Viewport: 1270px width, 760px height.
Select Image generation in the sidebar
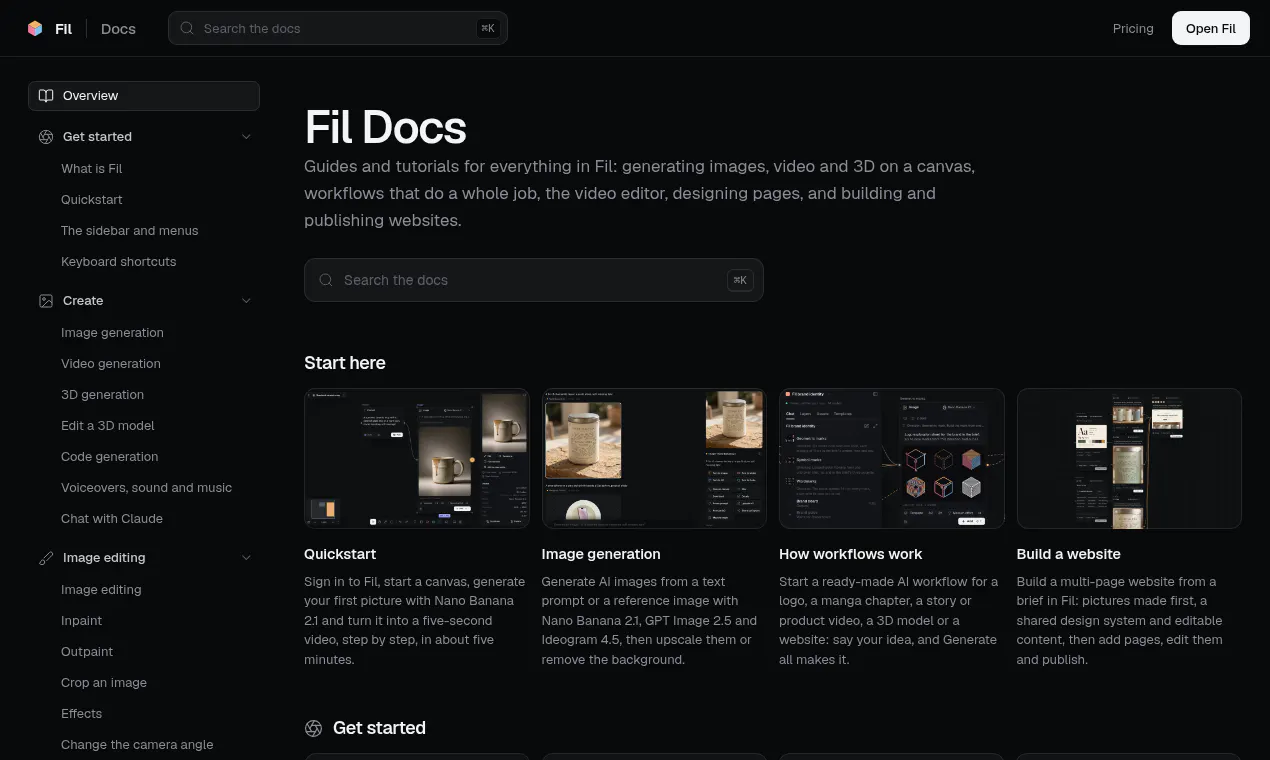[x=112, y=333]
